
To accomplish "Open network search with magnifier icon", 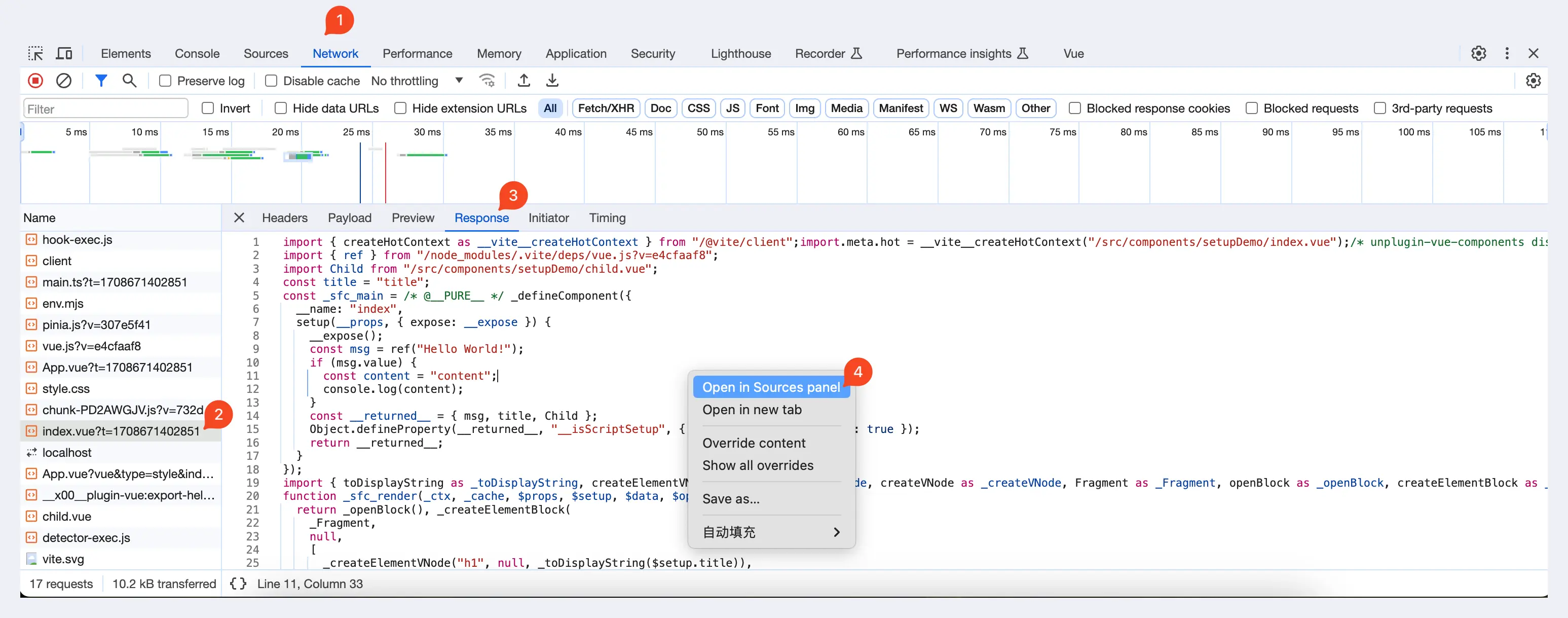I will pyautogui.click(x=129, y=81).
